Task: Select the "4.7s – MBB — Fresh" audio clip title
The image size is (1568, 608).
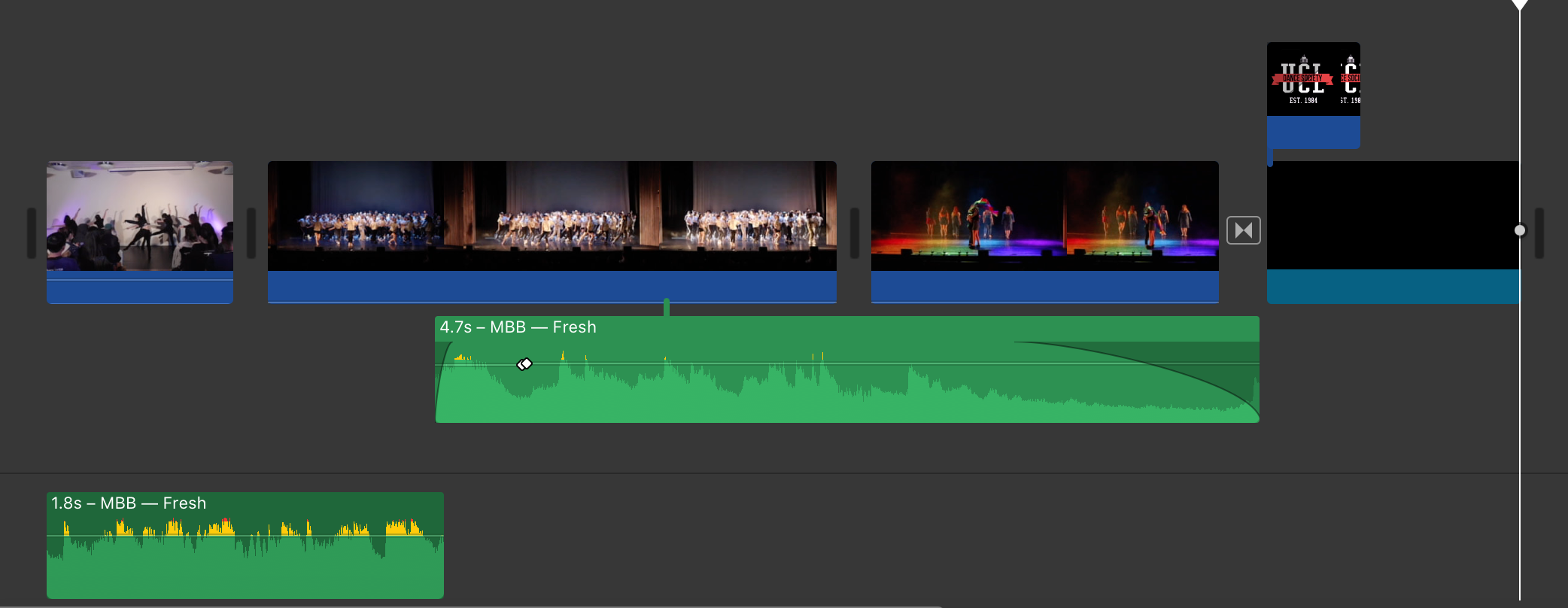Action: click(518, 327)
